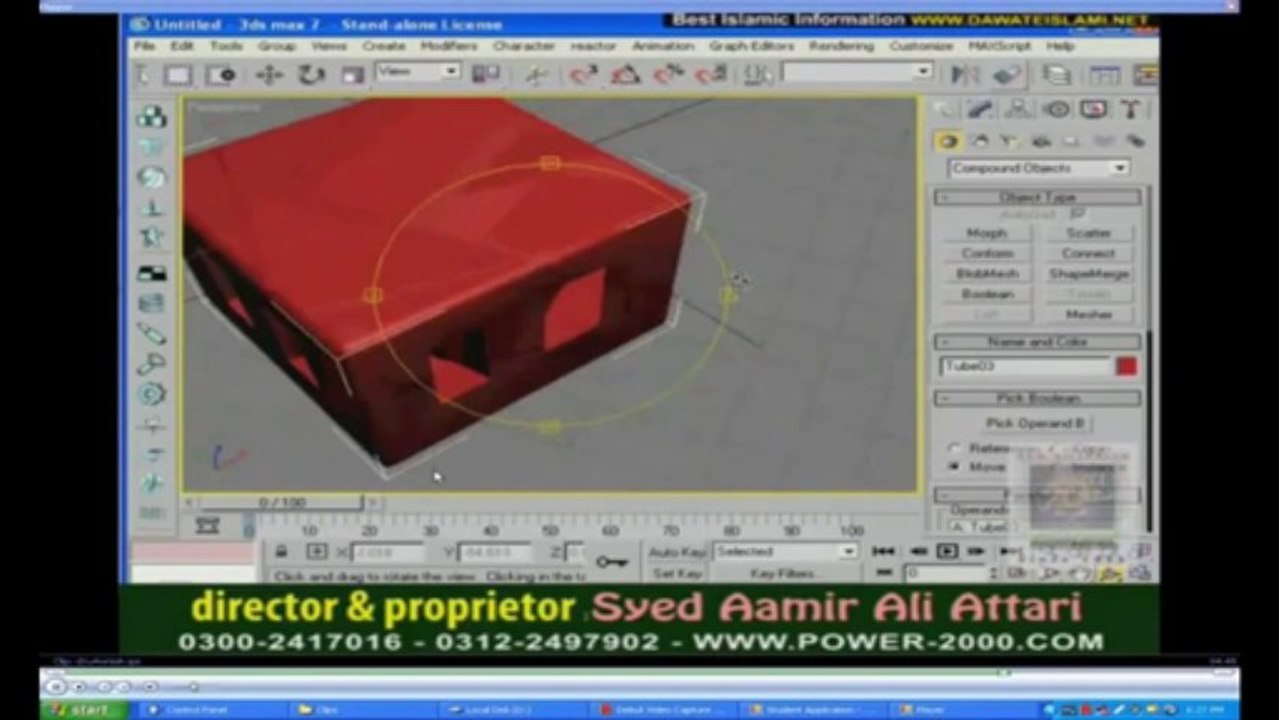Screen dimensions: 1279x720
Task: Switch the absolute/offset transform type-in mode
Action: [x=316, y=551]
